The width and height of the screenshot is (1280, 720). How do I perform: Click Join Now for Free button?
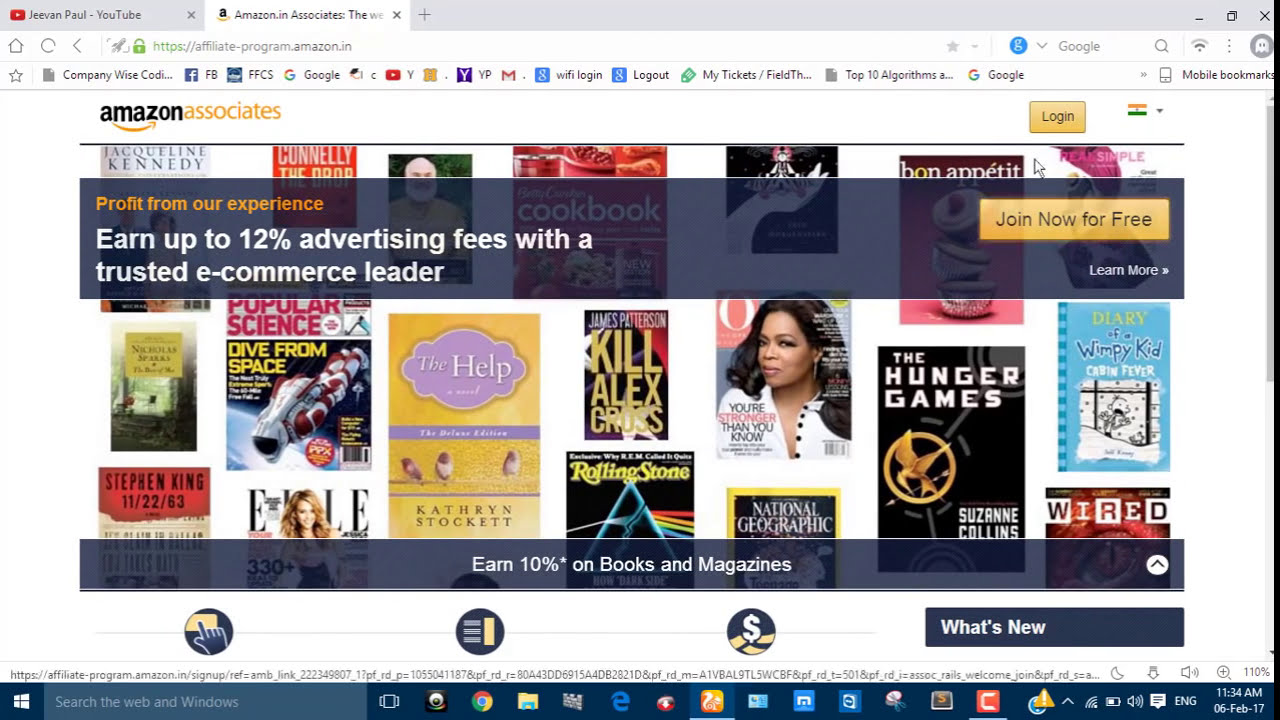click(x=1074, y=220)
